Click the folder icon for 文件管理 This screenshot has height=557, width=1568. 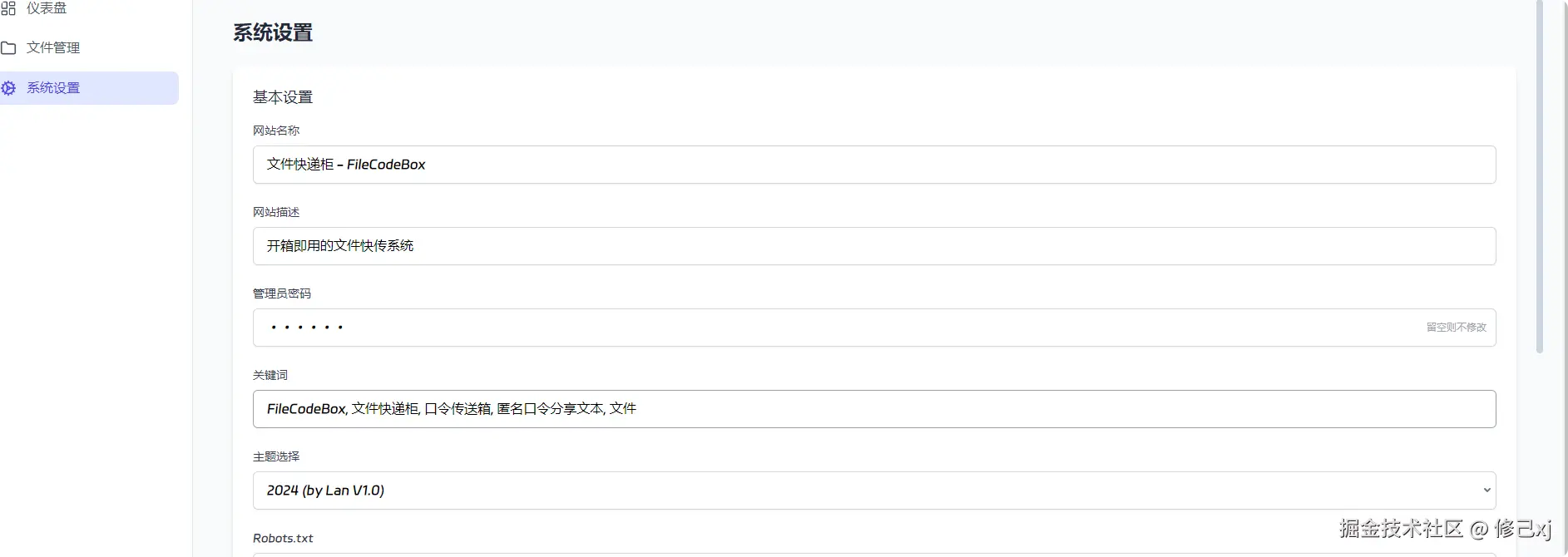pos(8,48)
